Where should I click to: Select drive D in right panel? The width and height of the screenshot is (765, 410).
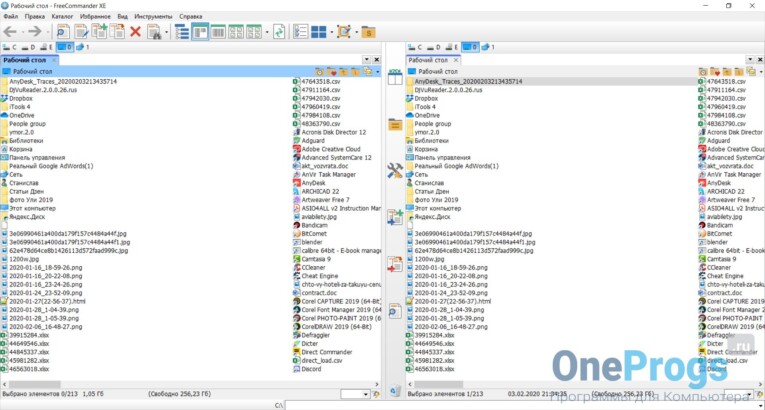[433, 47]
